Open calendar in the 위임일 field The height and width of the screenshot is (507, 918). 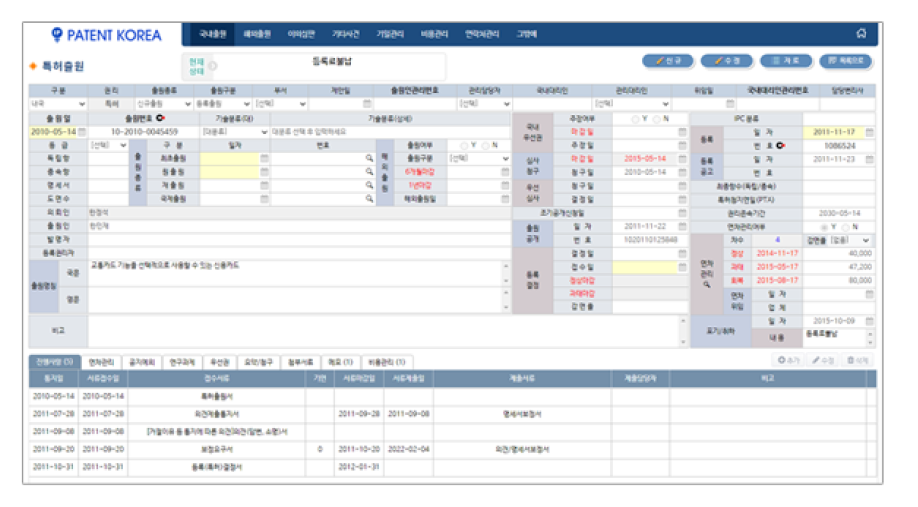730,104
